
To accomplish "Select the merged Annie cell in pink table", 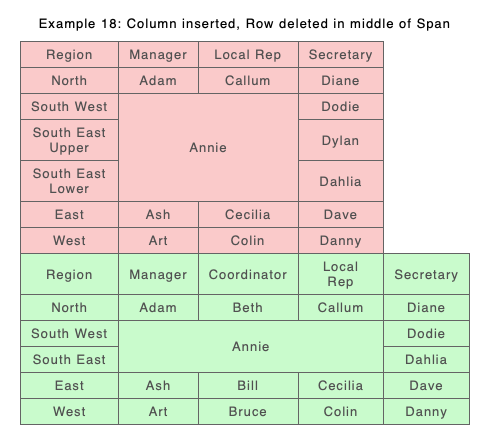I will (208, 147).
